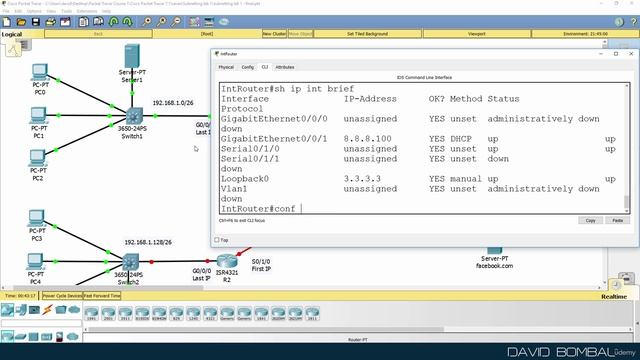Pick the 2911 router model
The width and height of the screenshot is (640, 360).
click(125, 313)
